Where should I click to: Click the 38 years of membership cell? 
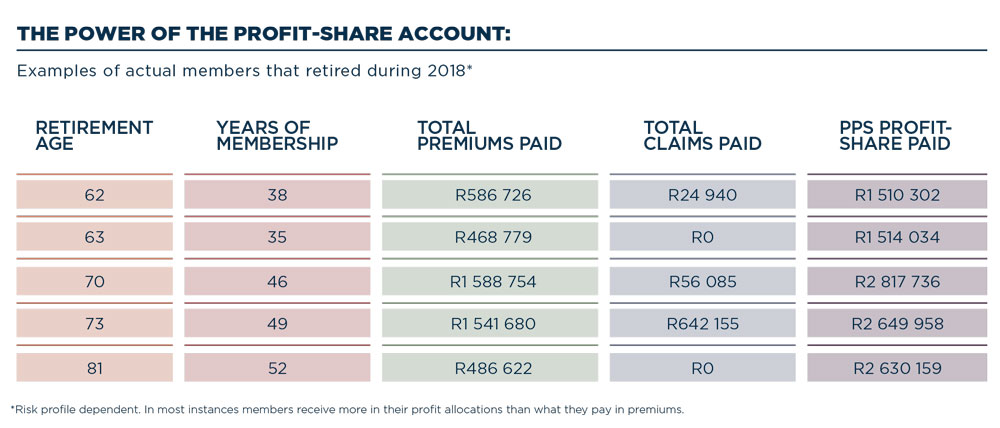pyautogui.click(x=277, y=195)
